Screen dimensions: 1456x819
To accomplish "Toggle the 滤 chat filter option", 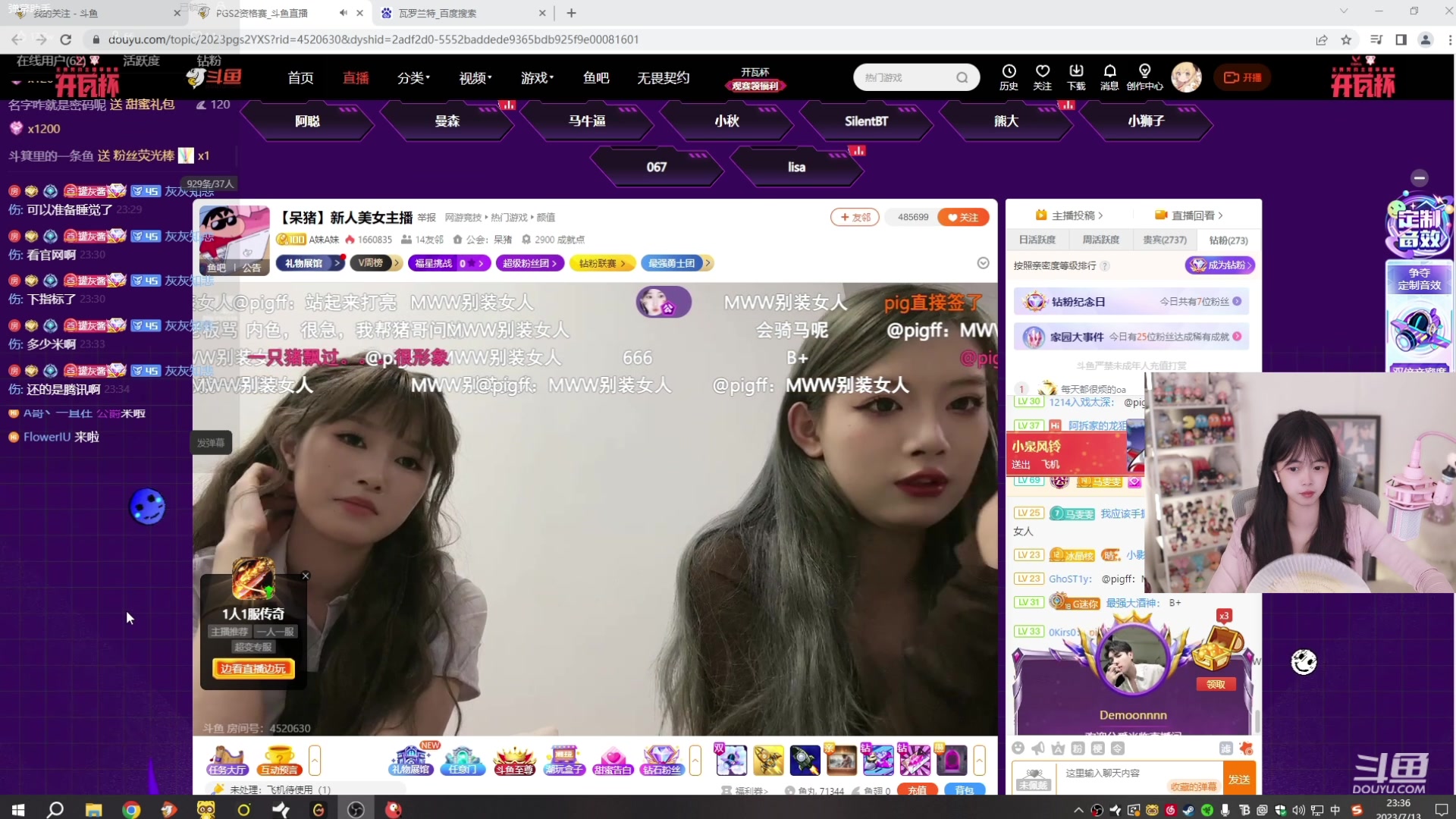I will pyautogui.click(x=1225, y=748).
